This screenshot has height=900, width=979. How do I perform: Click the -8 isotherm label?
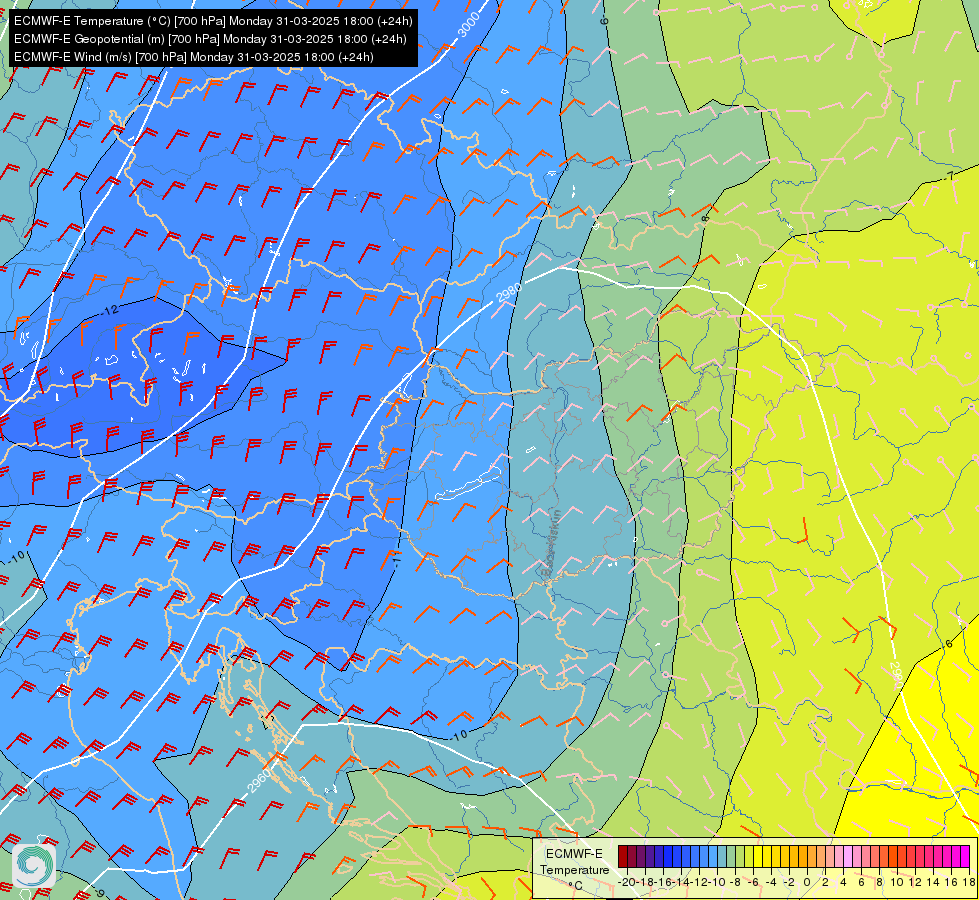point(706,217)
